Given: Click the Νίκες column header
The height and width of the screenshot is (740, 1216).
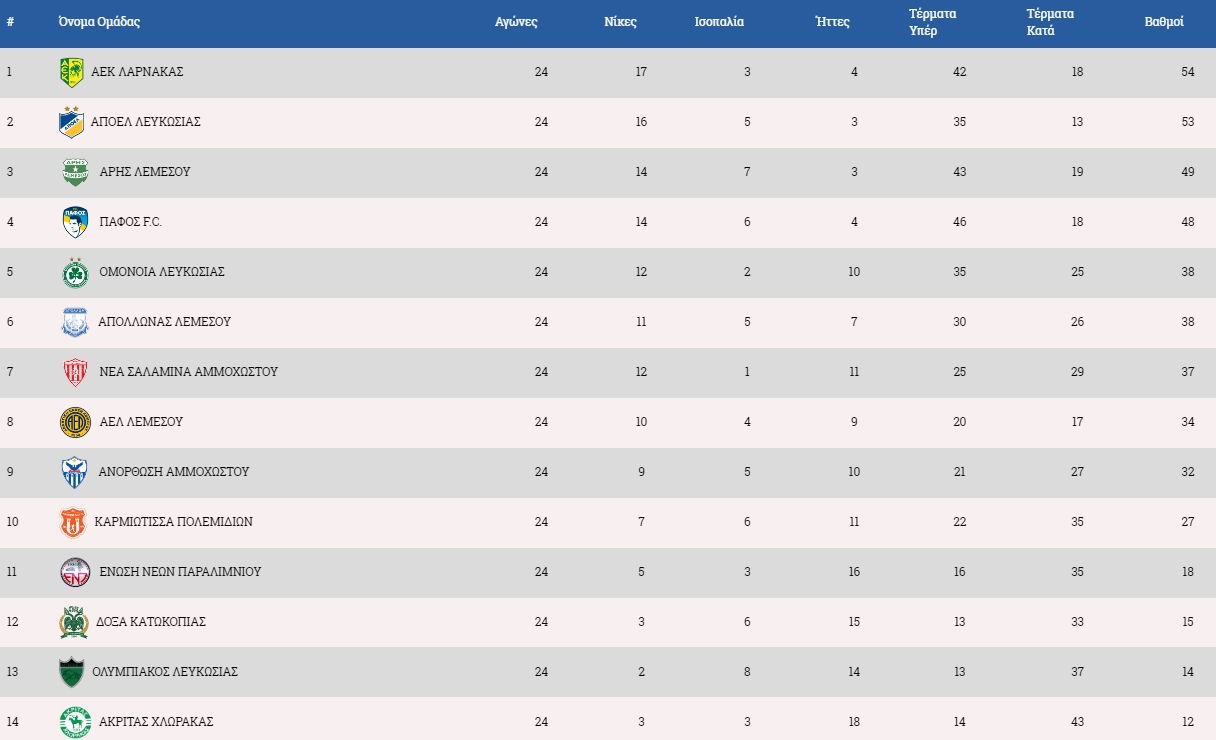Looking at the screenshot, I should coord(620,22).
